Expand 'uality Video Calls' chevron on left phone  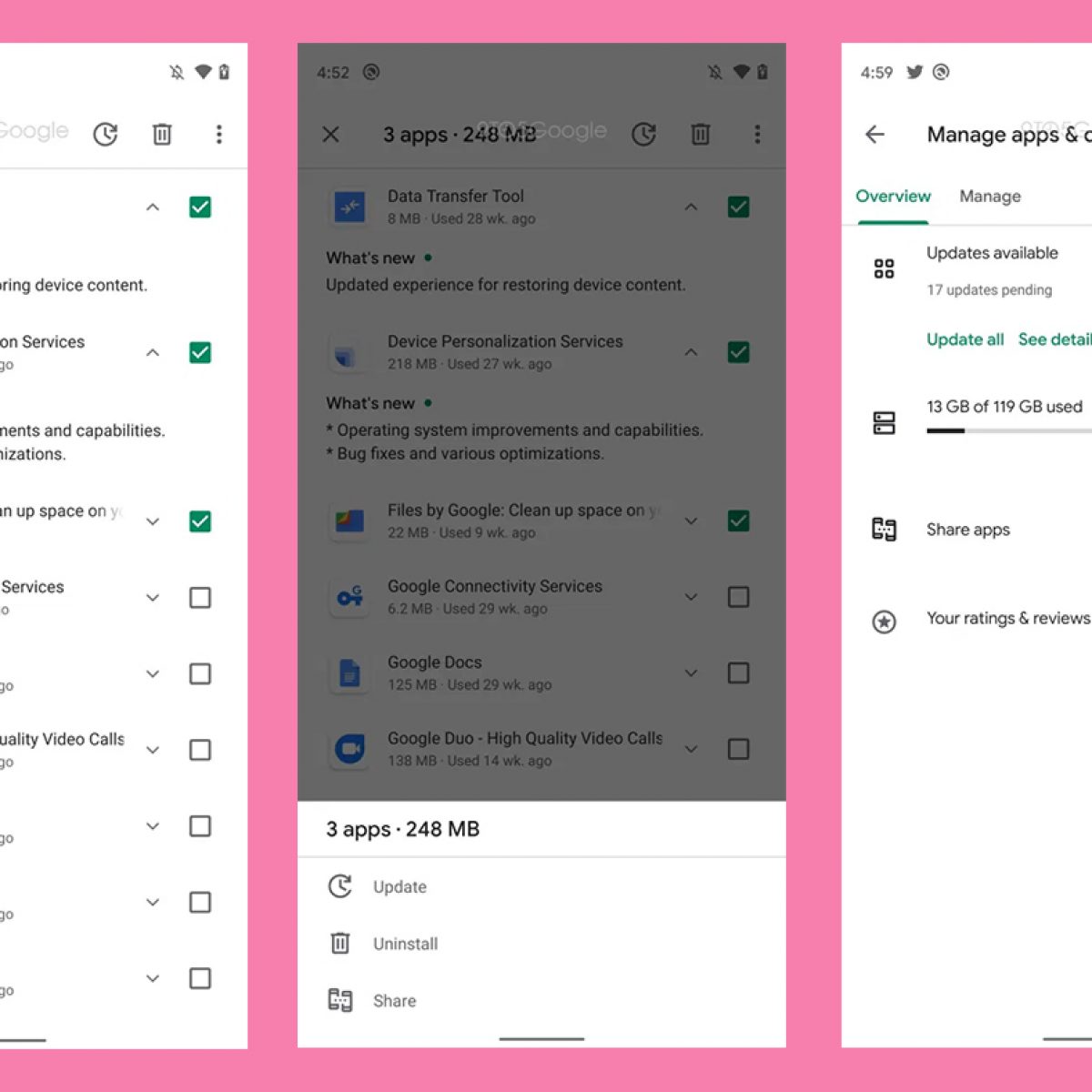point(153,750)
